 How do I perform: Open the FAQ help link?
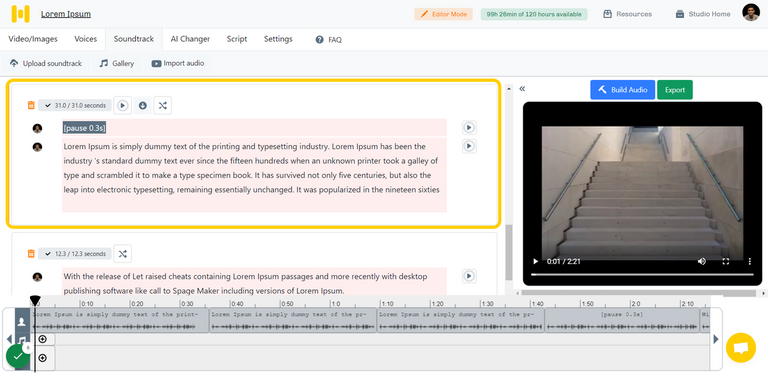(x=329, y=40)
